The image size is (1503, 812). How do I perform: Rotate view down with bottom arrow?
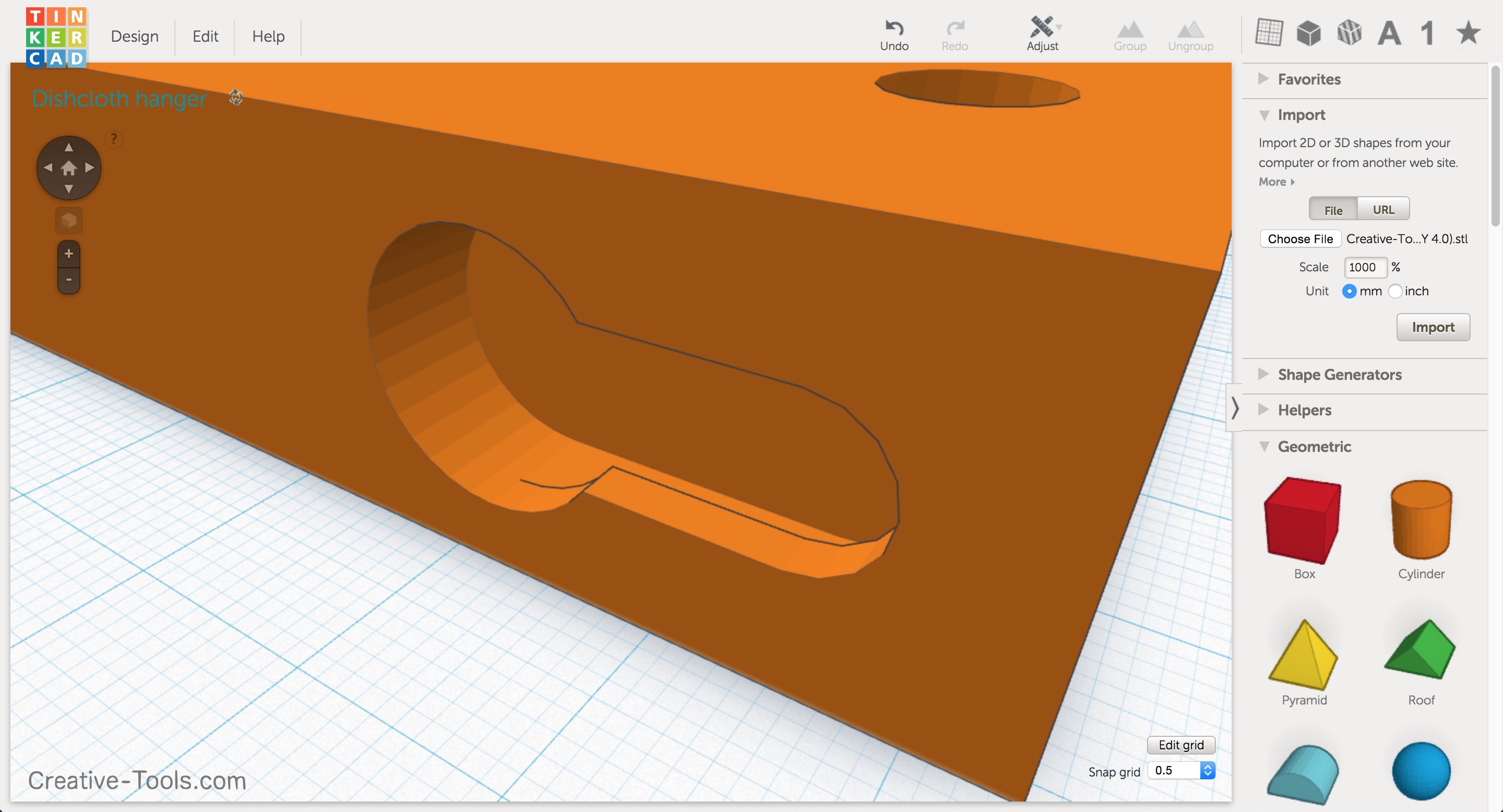point(68,189)
